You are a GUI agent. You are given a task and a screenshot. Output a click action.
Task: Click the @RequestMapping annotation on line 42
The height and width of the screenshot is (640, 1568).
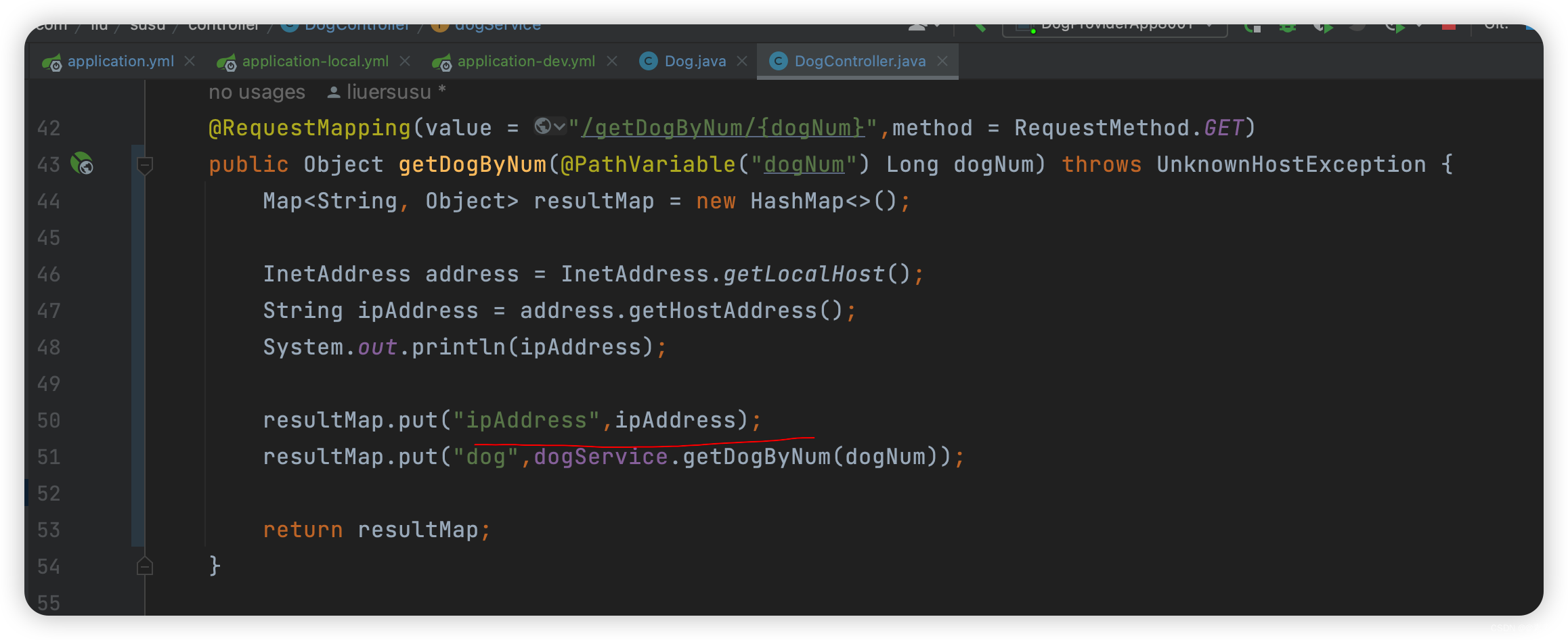[309, 128]
